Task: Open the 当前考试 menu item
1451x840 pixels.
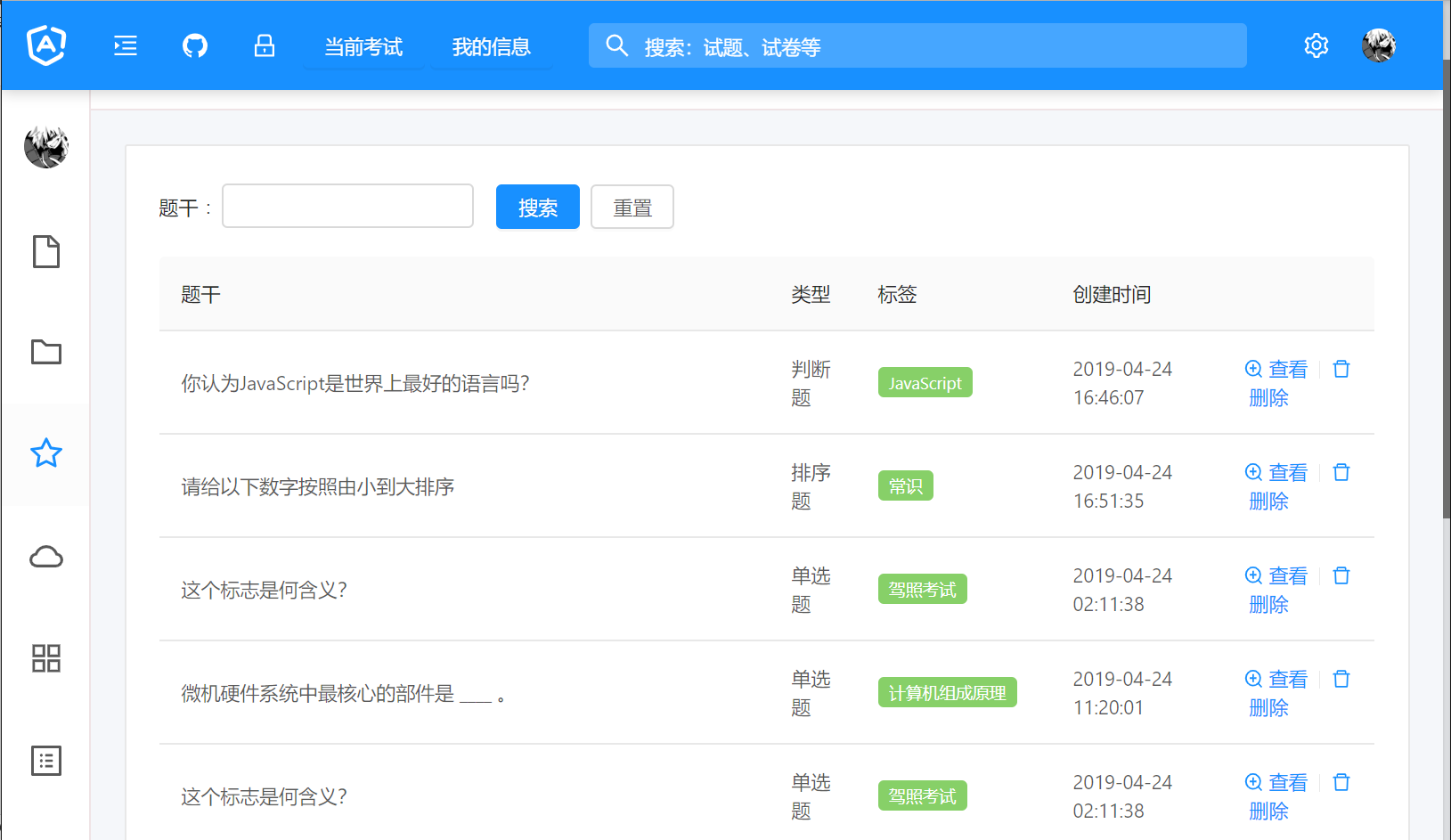Action: 363,47
